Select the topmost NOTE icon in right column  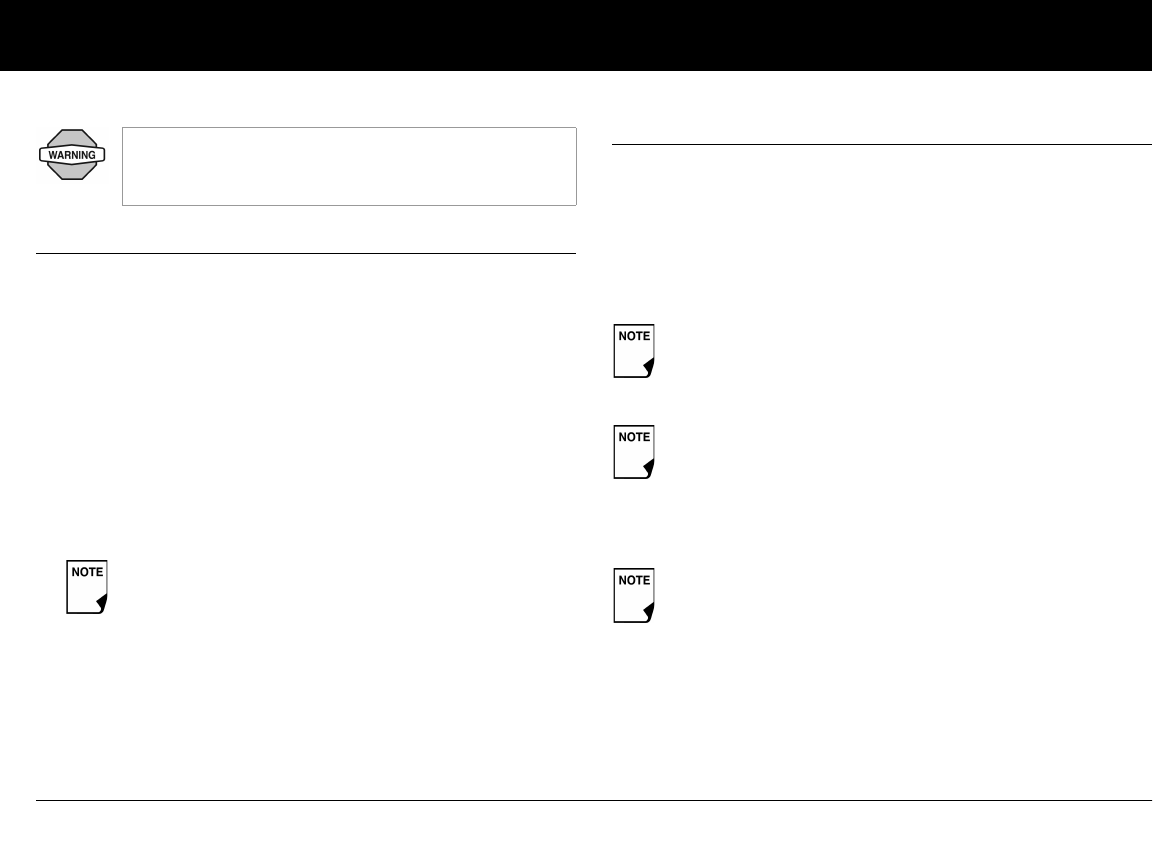point(634,351)
